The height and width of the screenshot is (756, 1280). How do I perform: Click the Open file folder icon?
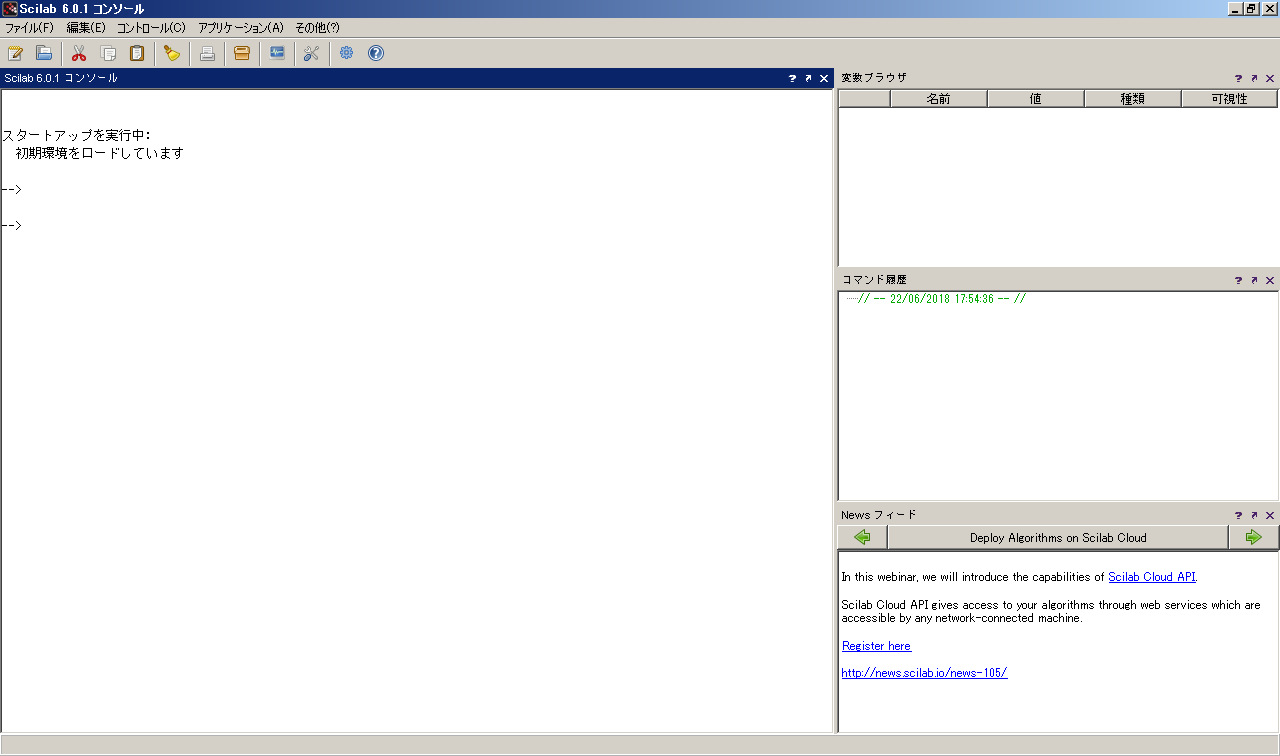point(44,53)
